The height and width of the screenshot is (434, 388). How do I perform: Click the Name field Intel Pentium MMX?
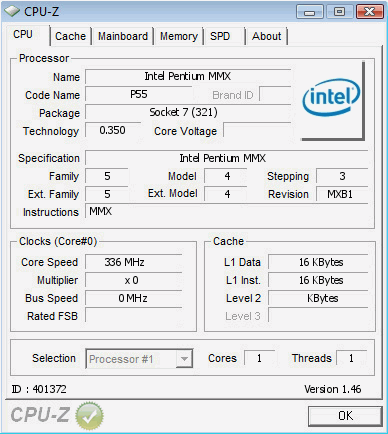188,77
